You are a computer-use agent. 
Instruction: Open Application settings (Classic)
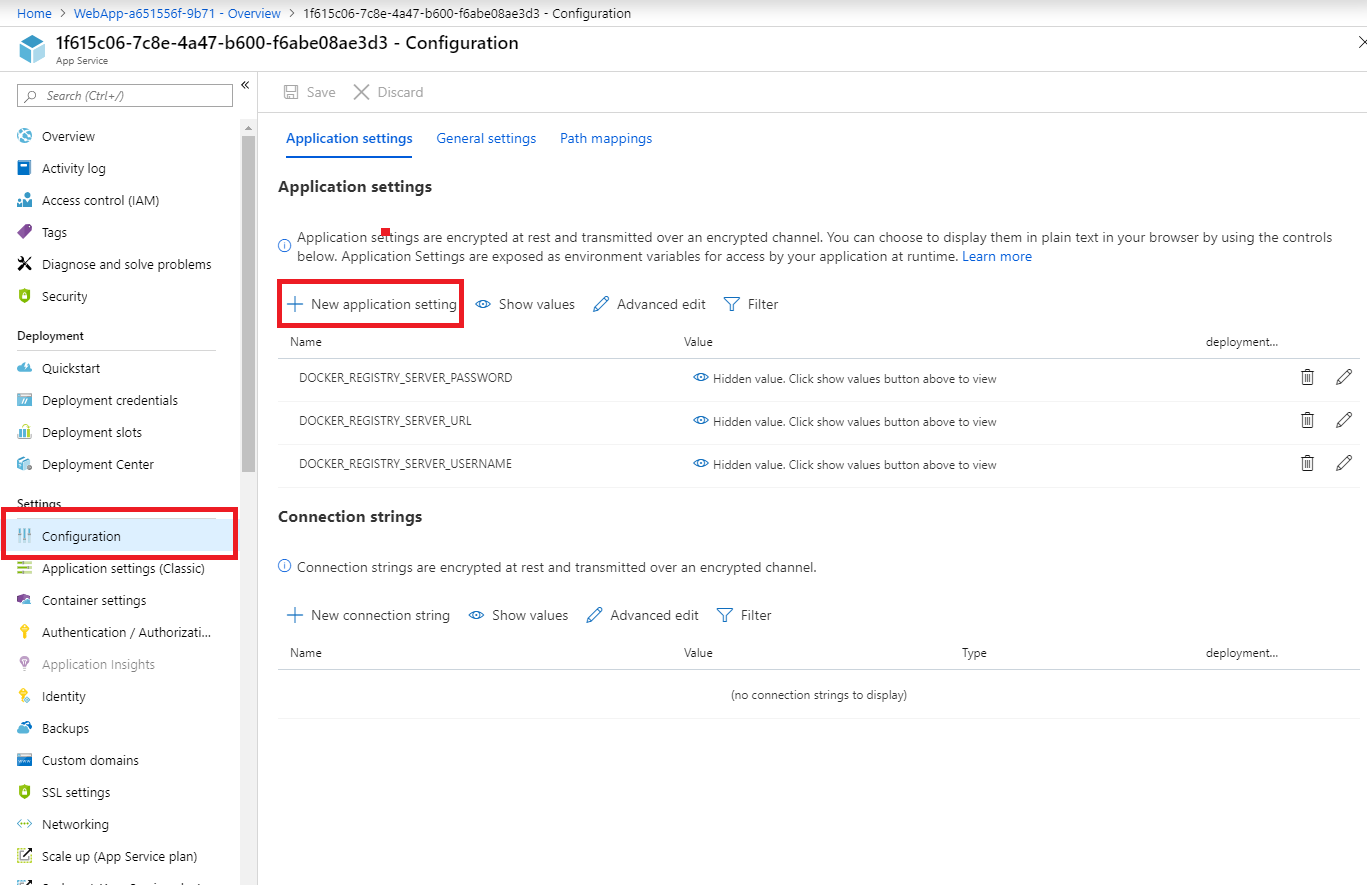(x=122, y=568)
